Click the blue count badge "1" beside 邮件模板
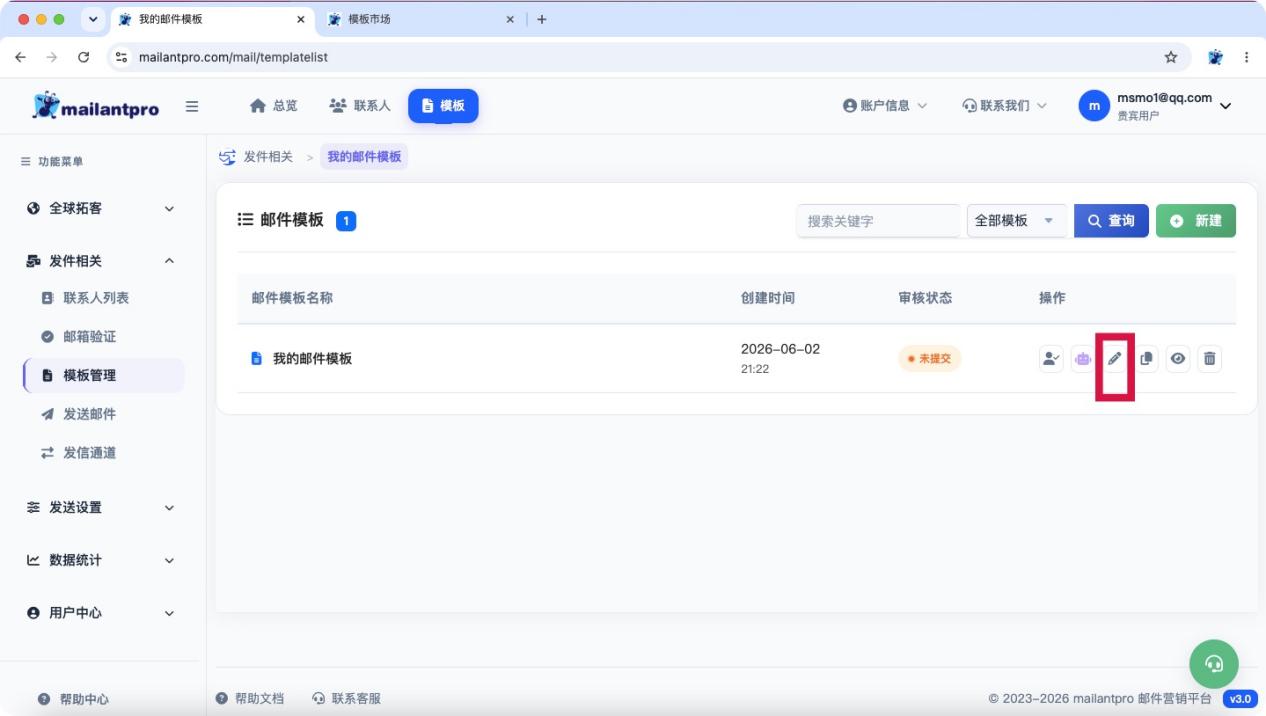The height and width of the screenshot is (716, 1266). (346, 221)
